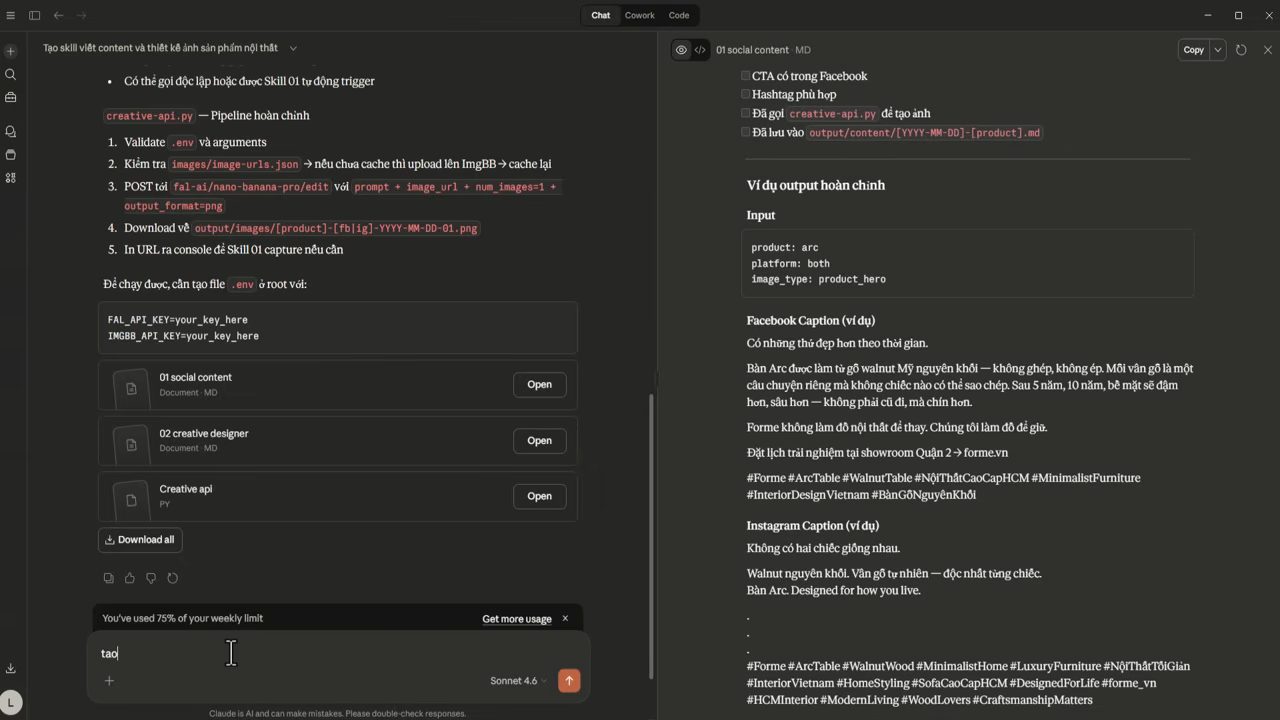Expand the chat title dropdown chevron
Screen dimensions: 1280x720
(293, 48)
